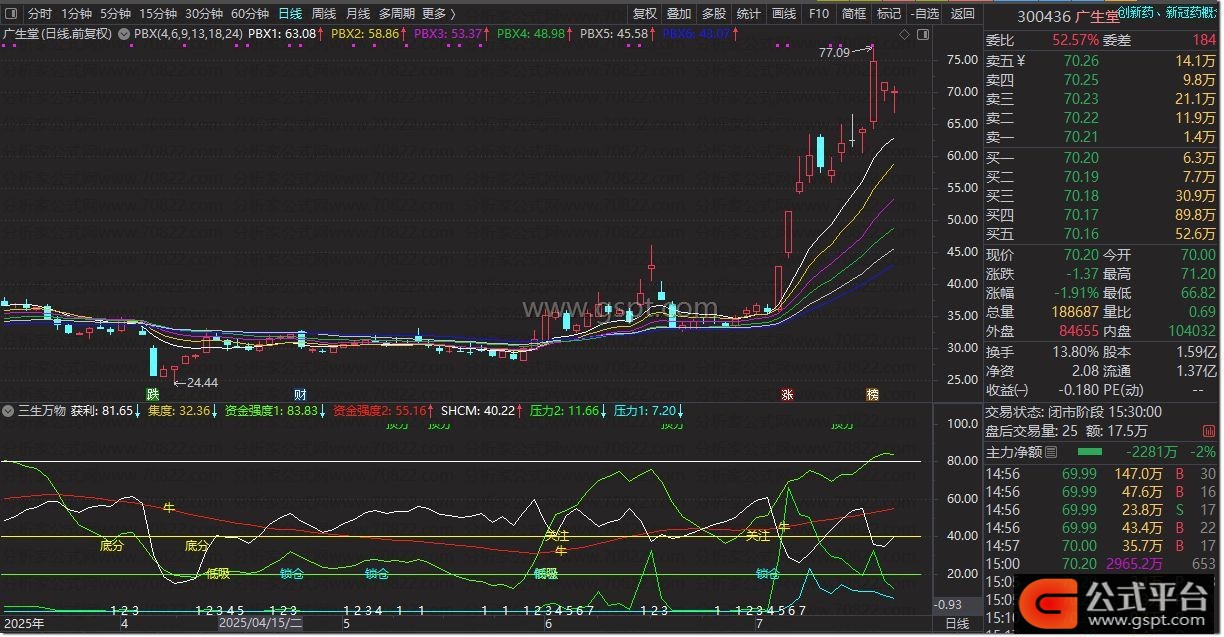Switch to 周线 weekly chart
The width and height of the screenshot is (1224, 637).
pyautogui.click(x=324, y=14)
